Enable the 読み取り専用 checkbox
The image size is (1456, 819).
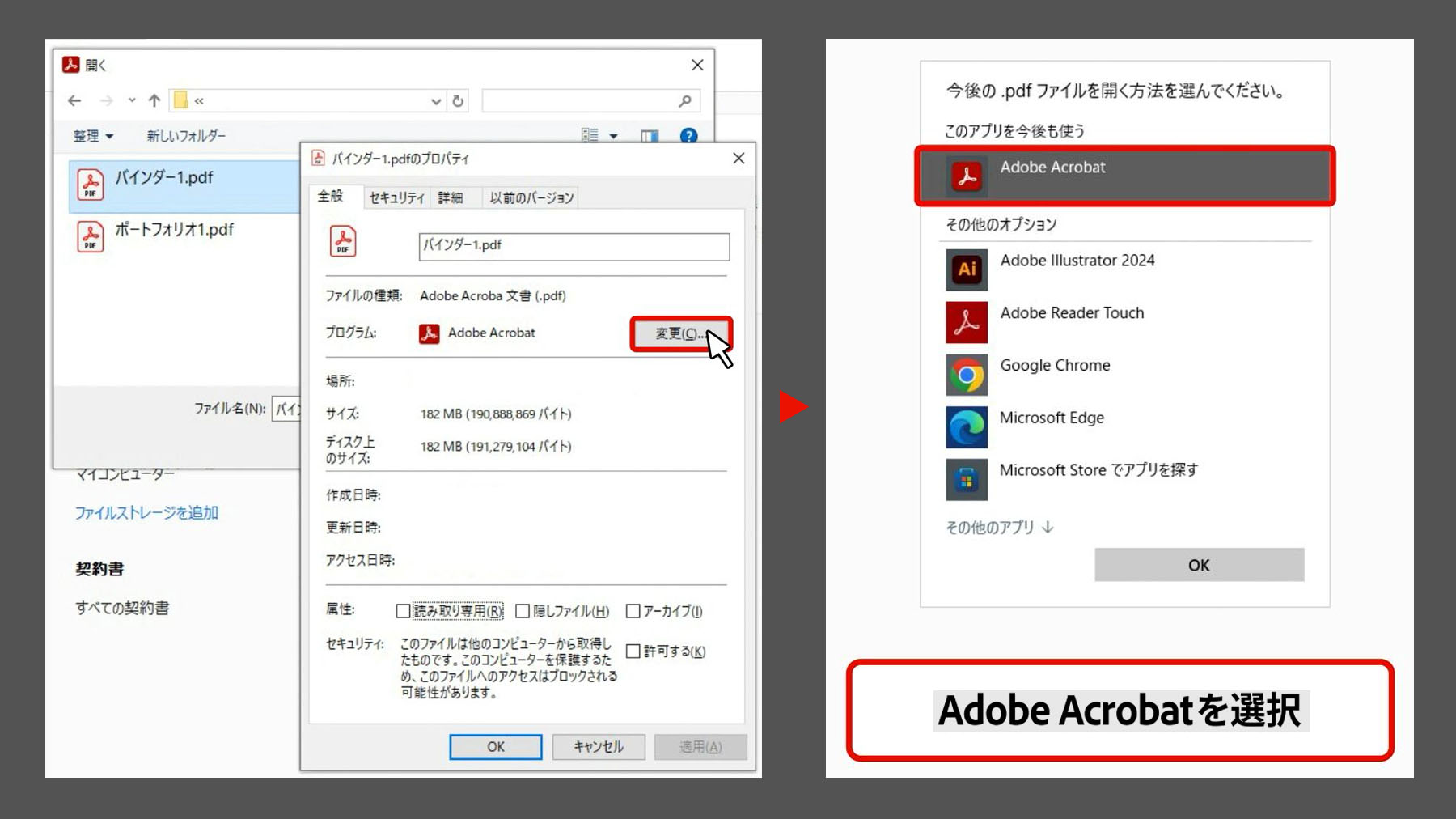pyautogui.click(x=403, y=611)
